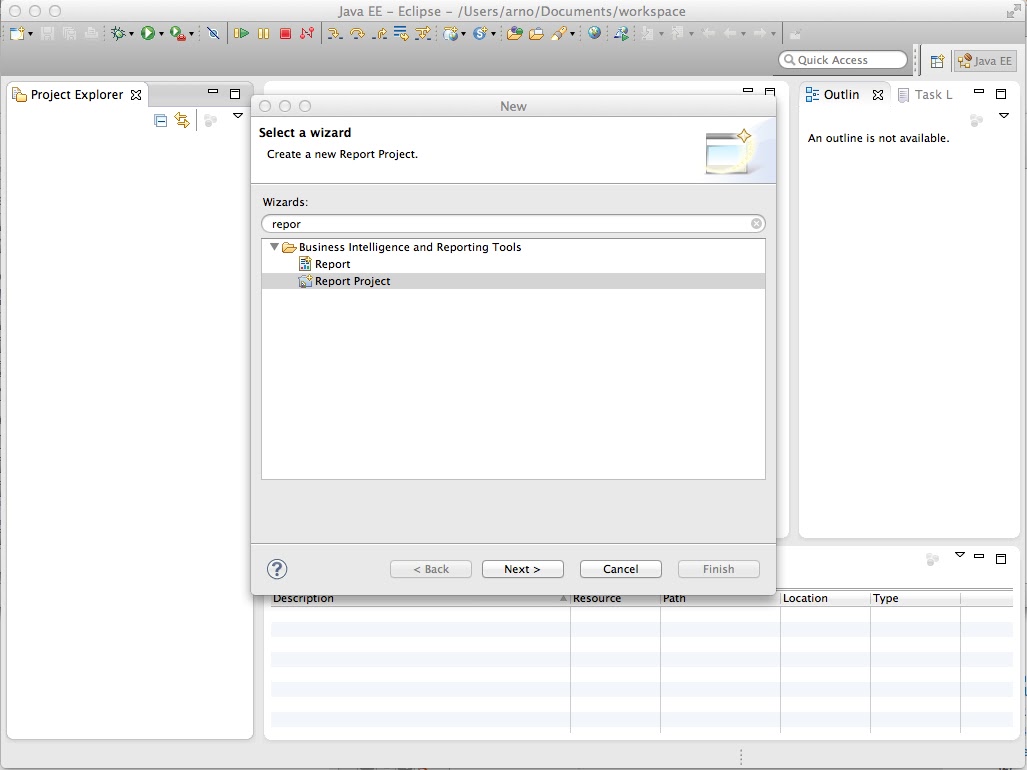Maximize the Outline panel
The image size is (1027, 770).
tap(1001, 94)
